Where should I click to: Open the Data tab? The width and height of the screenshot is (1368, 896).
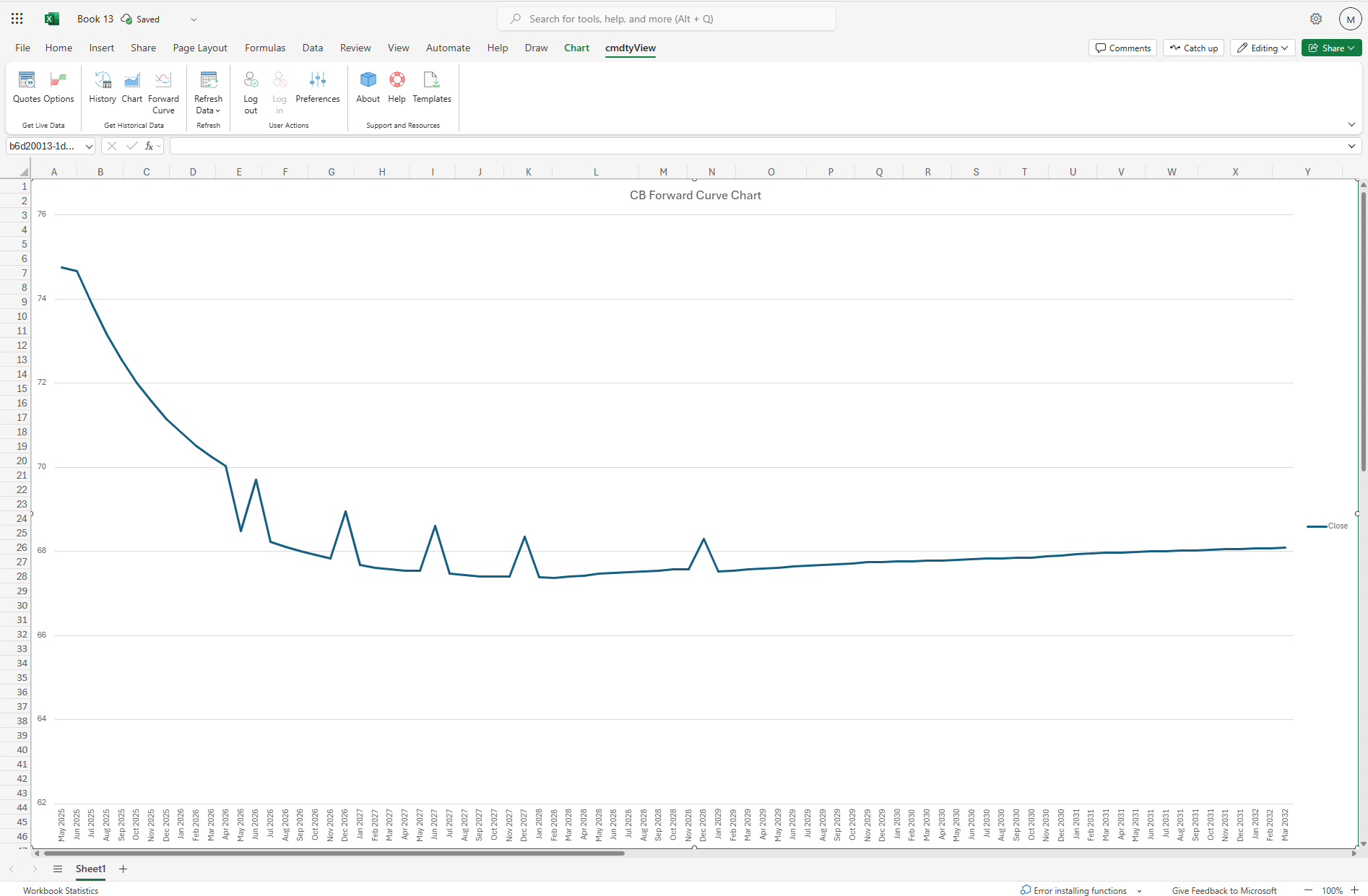tap(313, 48)
